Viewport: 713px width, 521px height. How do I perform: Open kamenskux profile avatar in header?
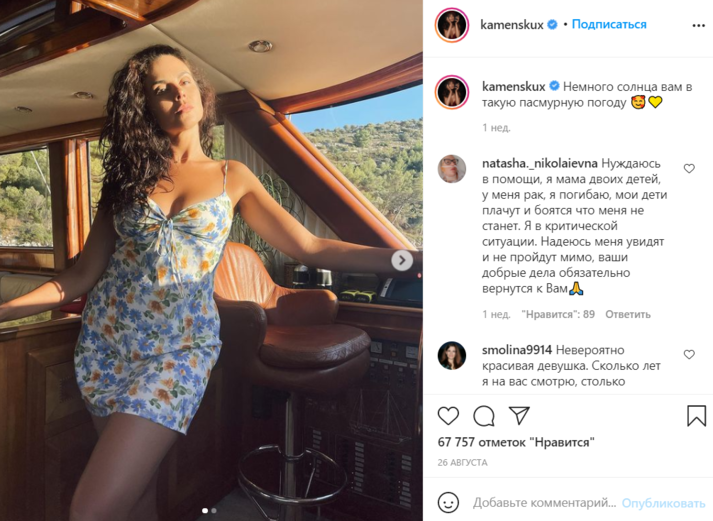pyautogui.click(x=452, y=25)
